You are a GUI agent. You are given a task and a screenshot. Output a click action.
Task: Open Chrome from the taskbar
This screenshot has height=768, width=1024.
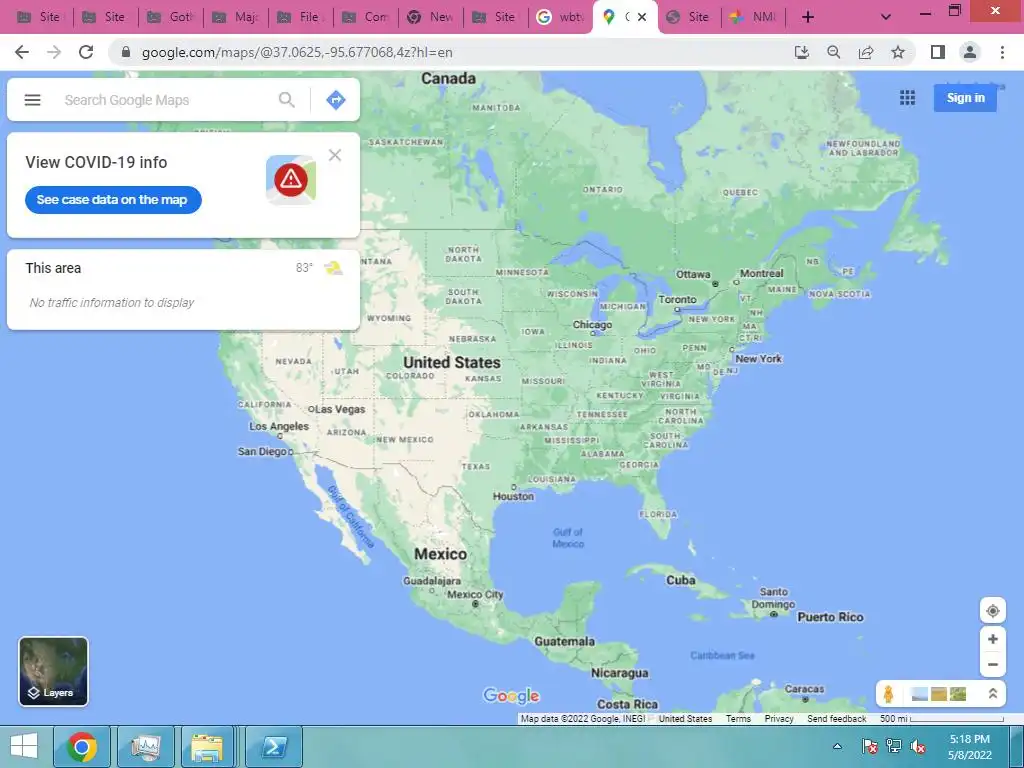pyautogui.click(x=82, y=746)
